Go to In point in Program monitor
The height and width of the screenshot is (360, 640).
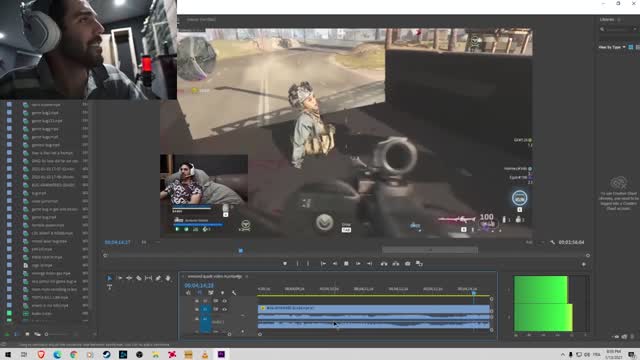[x=323, y=264]
